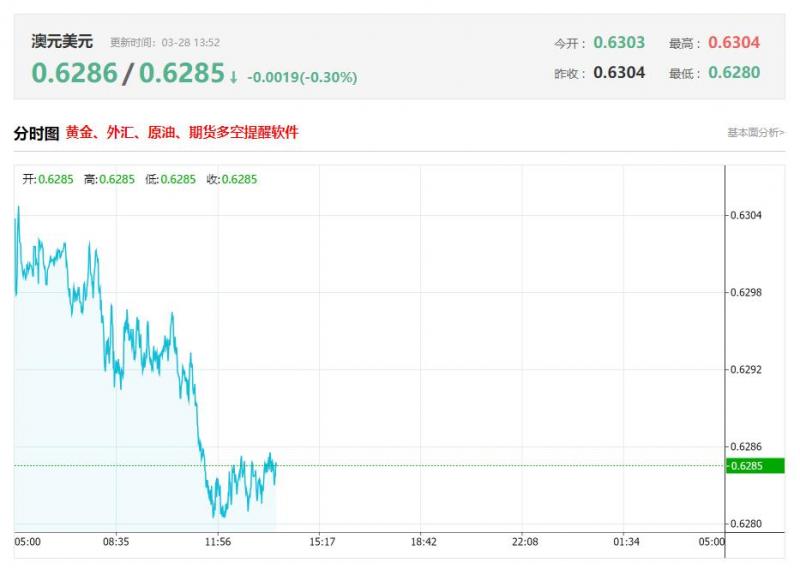Click the 低:0.6285 value in the chart legend
Viewport: 800px width, 581px height.
(x=170, y=180)
